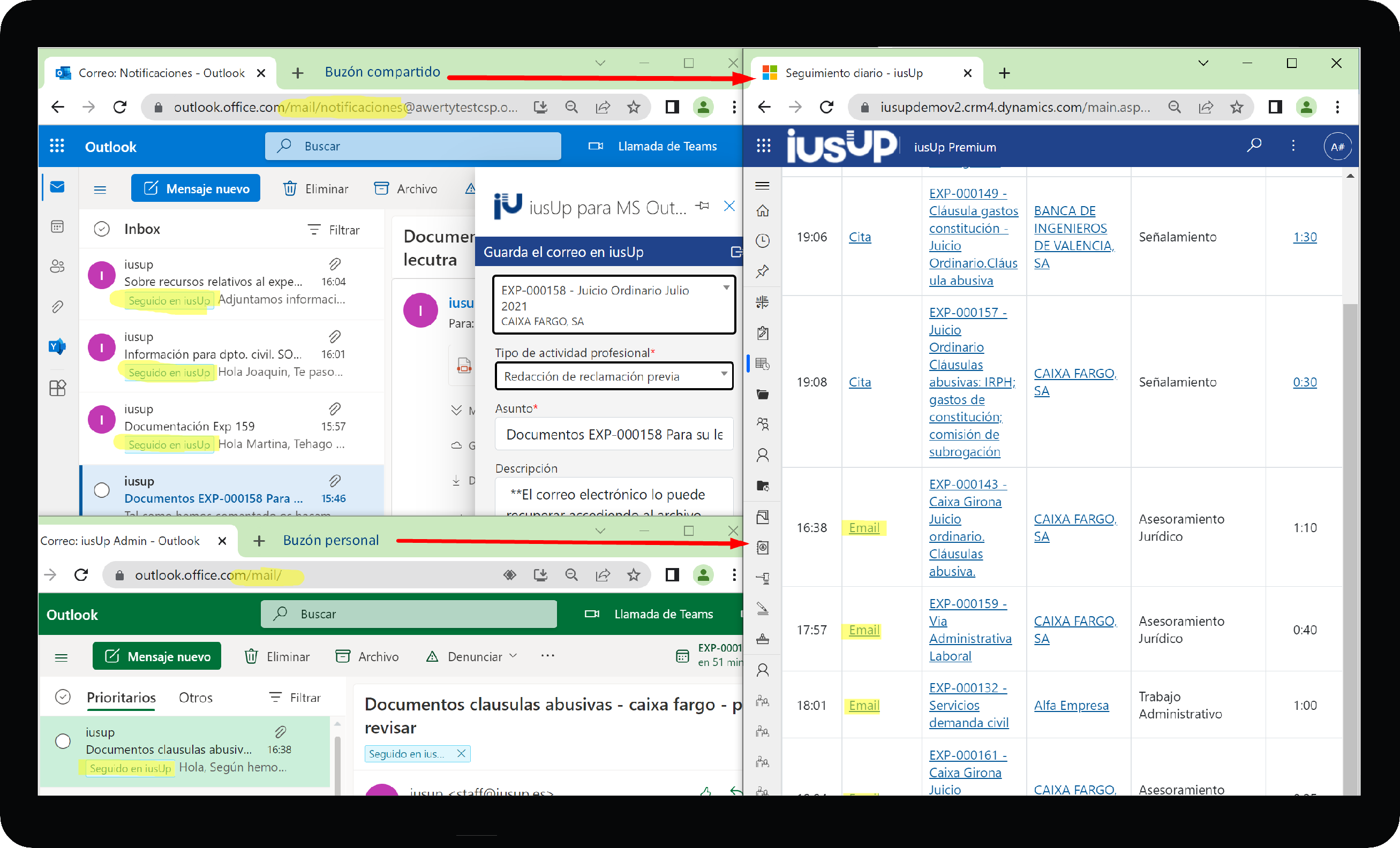This screenshot has height=848, width=1400.
Task: Open Calendar icon in Outlook left rail
Action: click(57, 226)
